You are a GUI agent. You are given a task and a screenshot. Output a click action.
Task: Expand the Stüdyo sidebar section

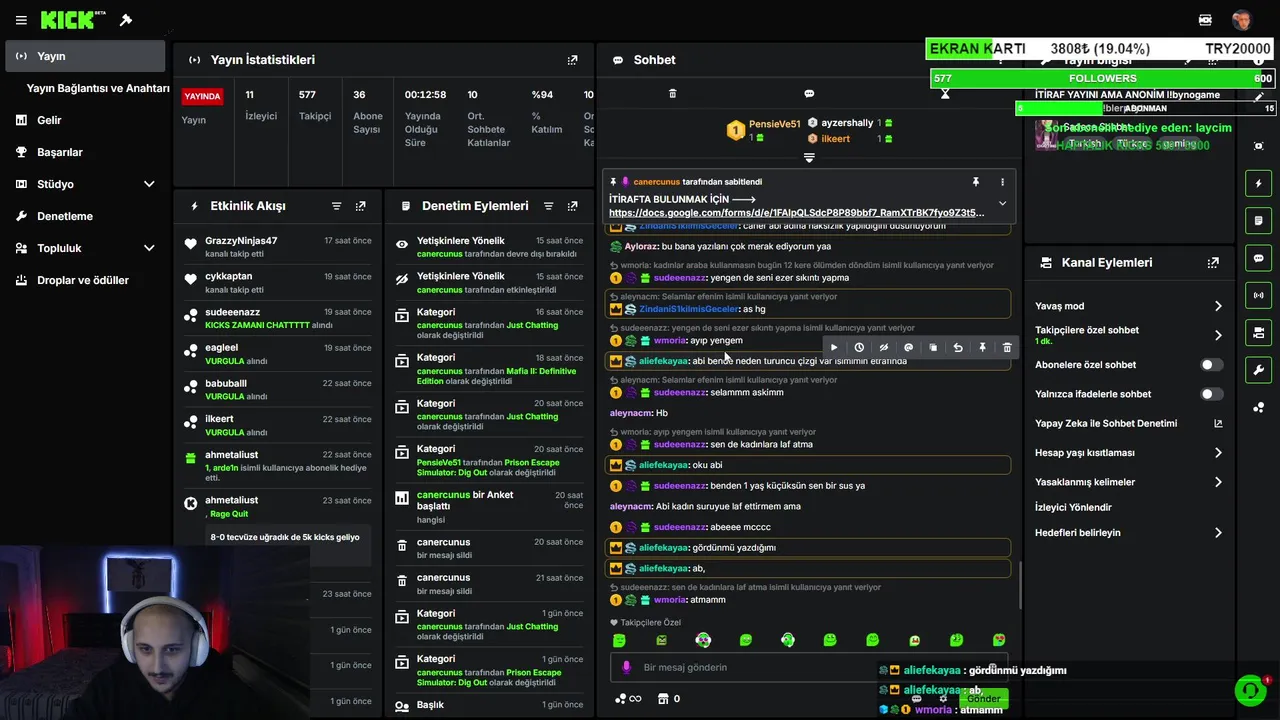(149, 184)
